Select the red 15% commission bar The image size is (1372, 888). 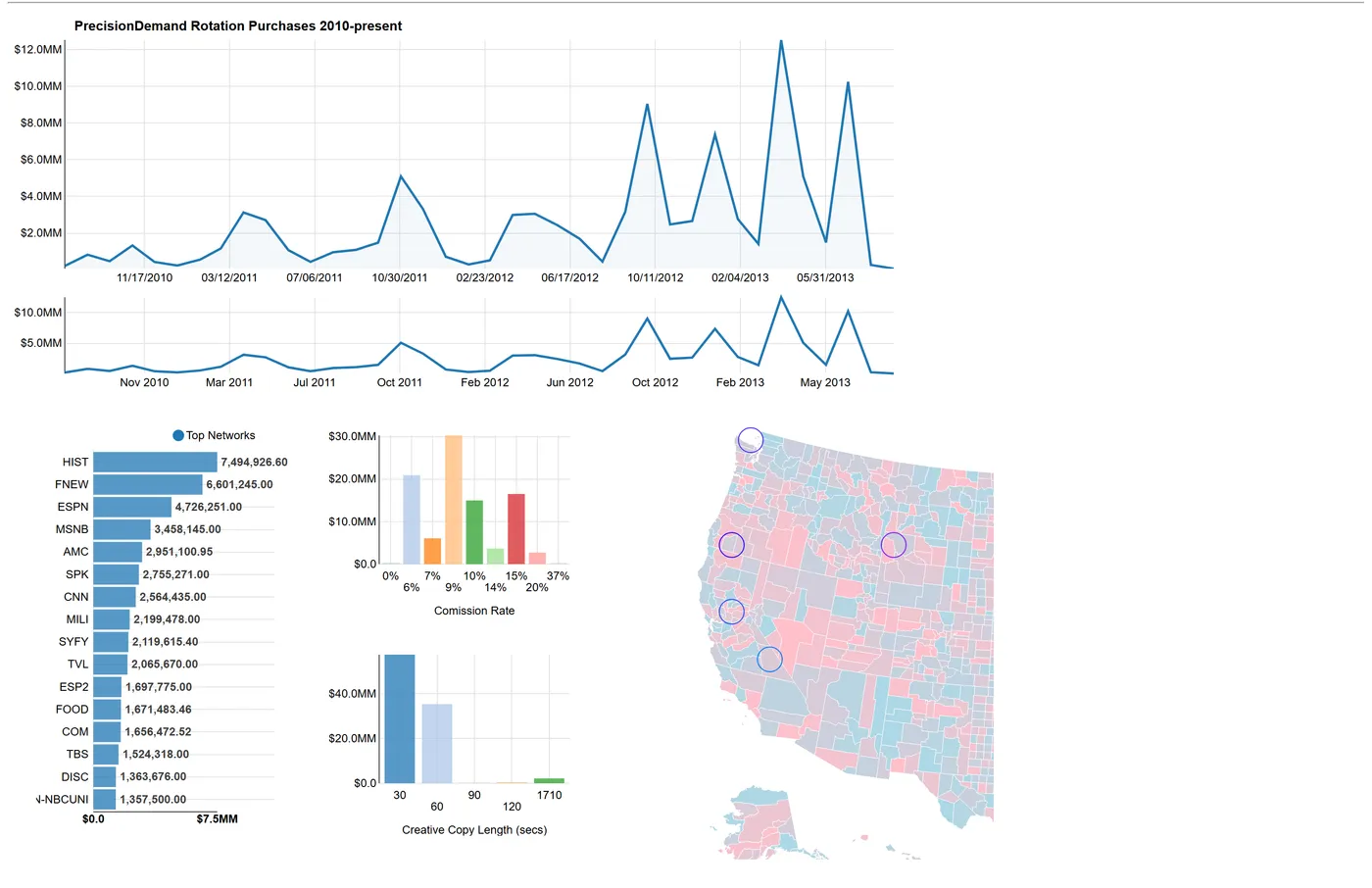pyautogui.click(x=516, y=529)
